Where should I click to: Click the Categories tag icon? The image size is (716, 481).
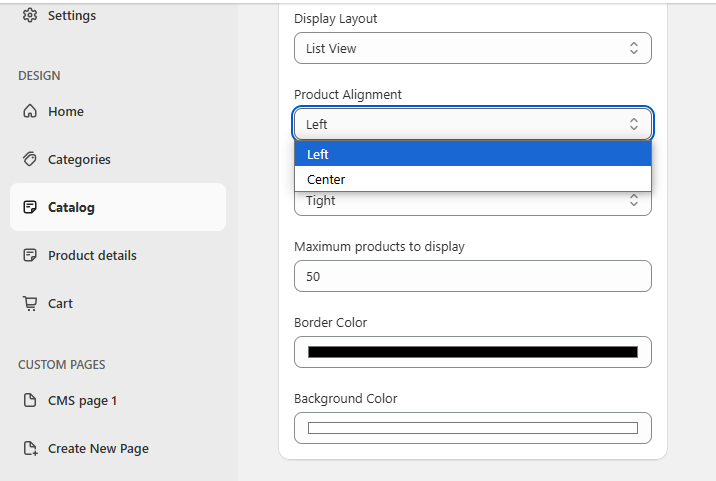(x=30, y=159)
